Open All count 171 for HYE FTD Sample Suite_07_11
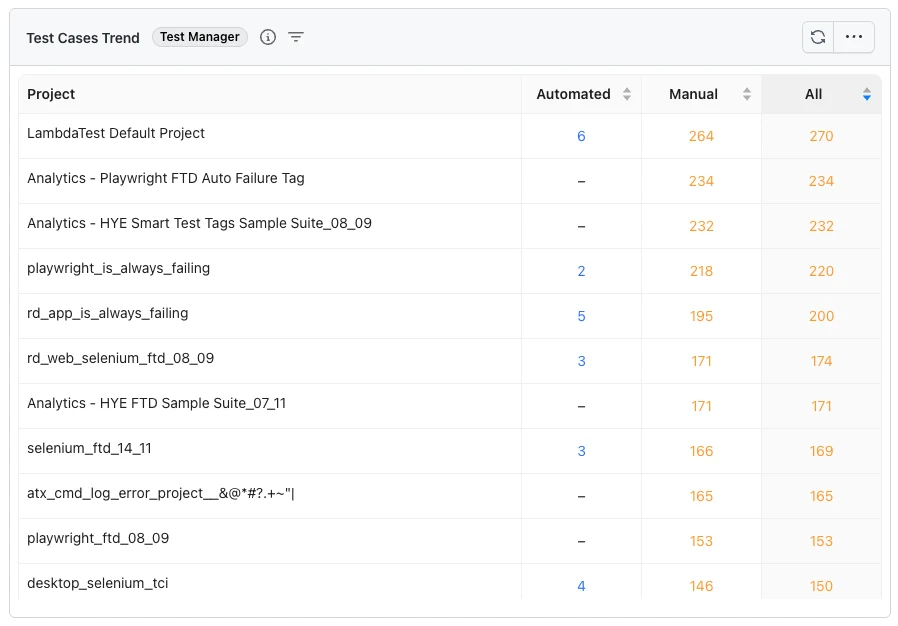The width and height of the screenshot is (898, 626). point(821,406)
